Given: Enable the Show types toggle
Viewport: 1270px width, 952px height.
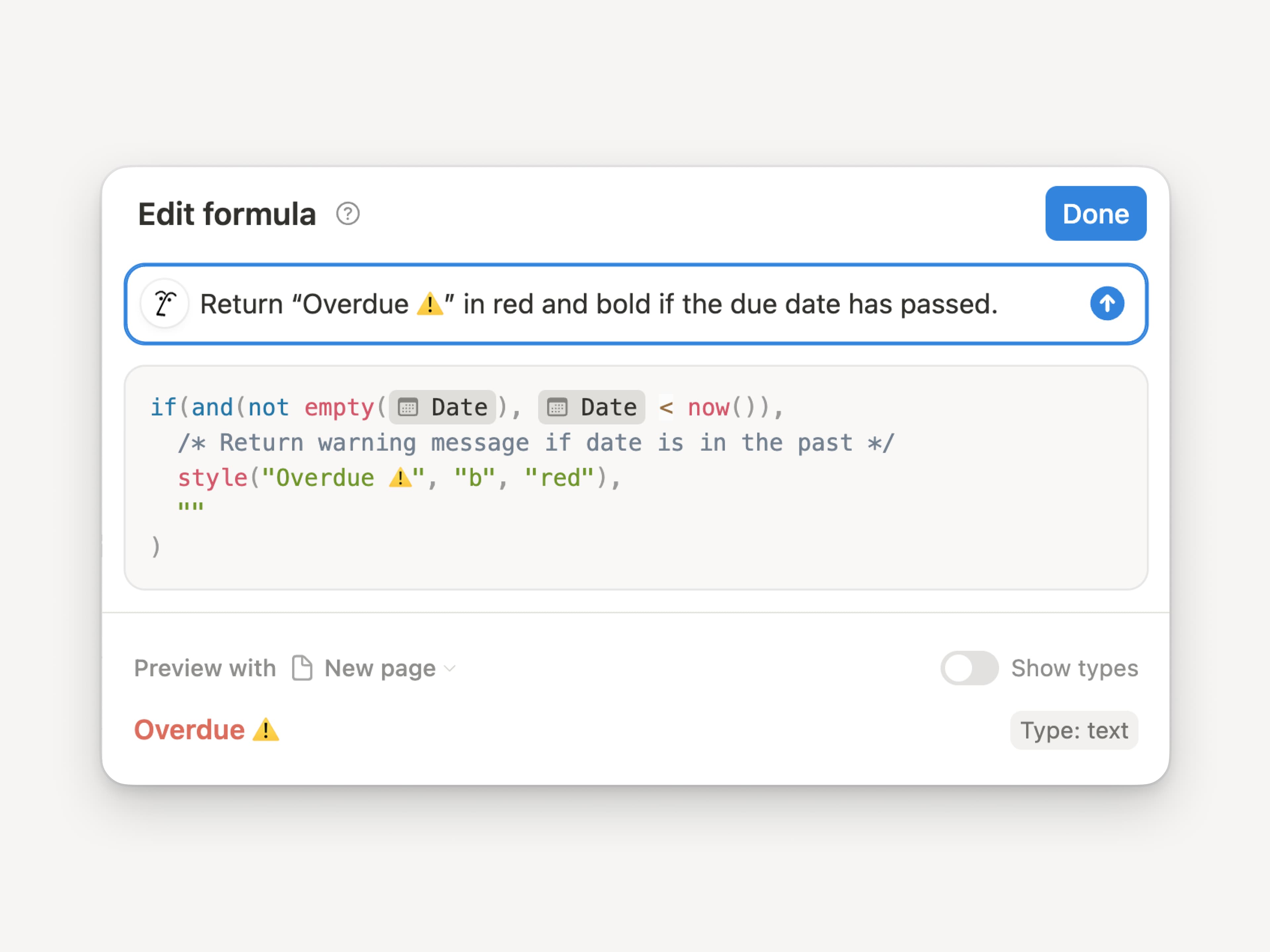Looking at the screenshot, I should click(969, 667).
